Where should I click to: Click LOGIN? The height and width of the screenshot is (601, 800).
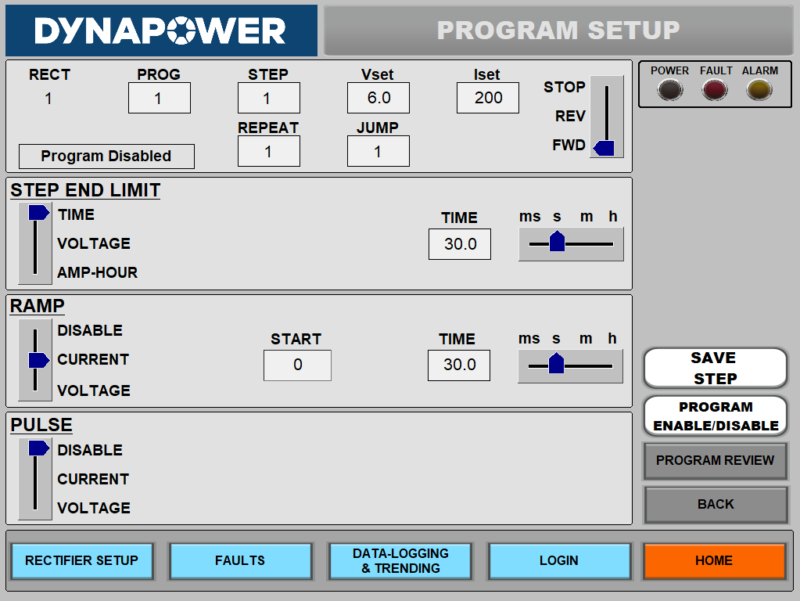pos(559,561)
